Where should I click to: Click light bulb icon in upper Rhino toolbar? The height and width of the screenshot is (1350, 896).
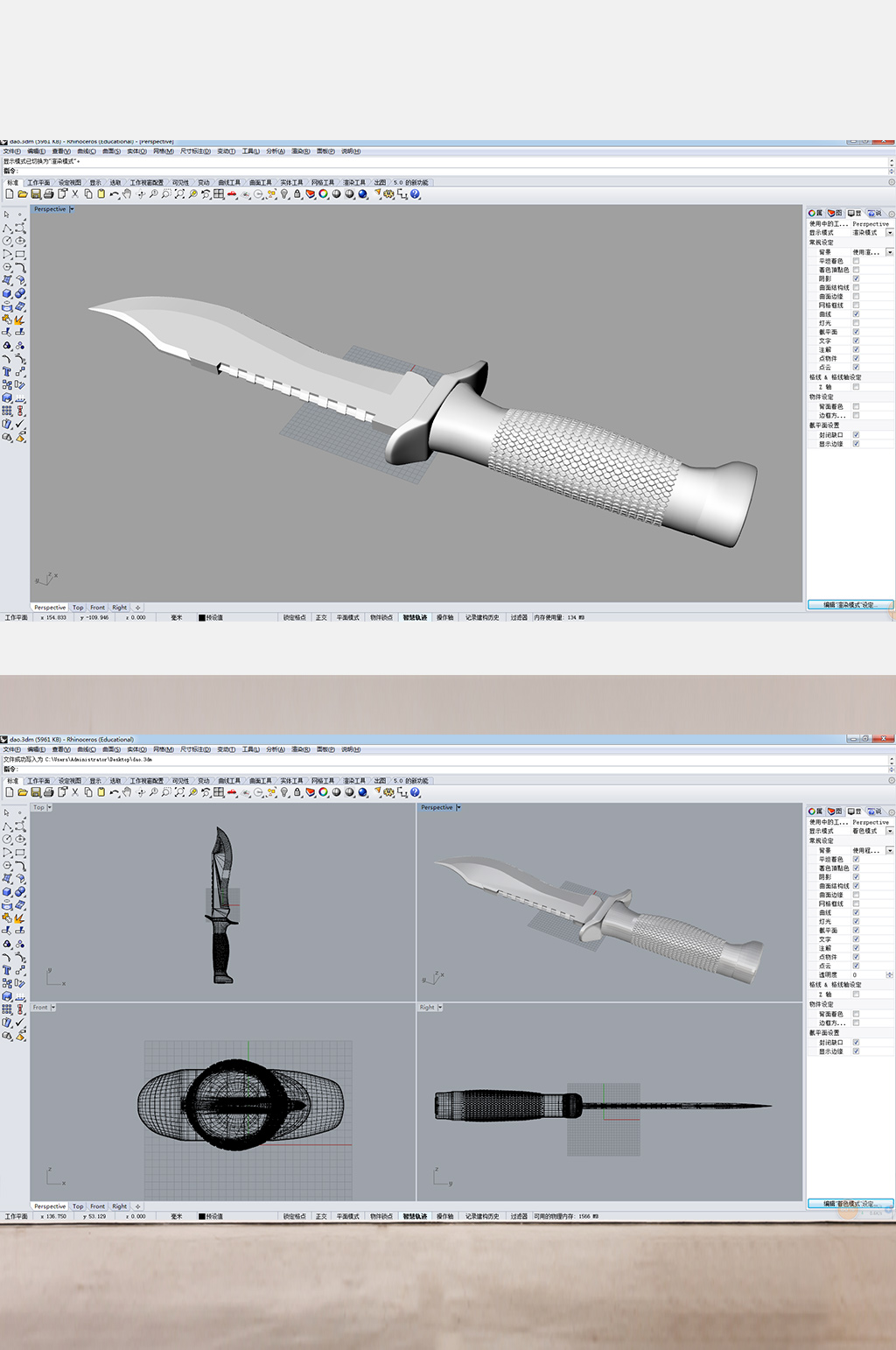(x=284, y=194)
